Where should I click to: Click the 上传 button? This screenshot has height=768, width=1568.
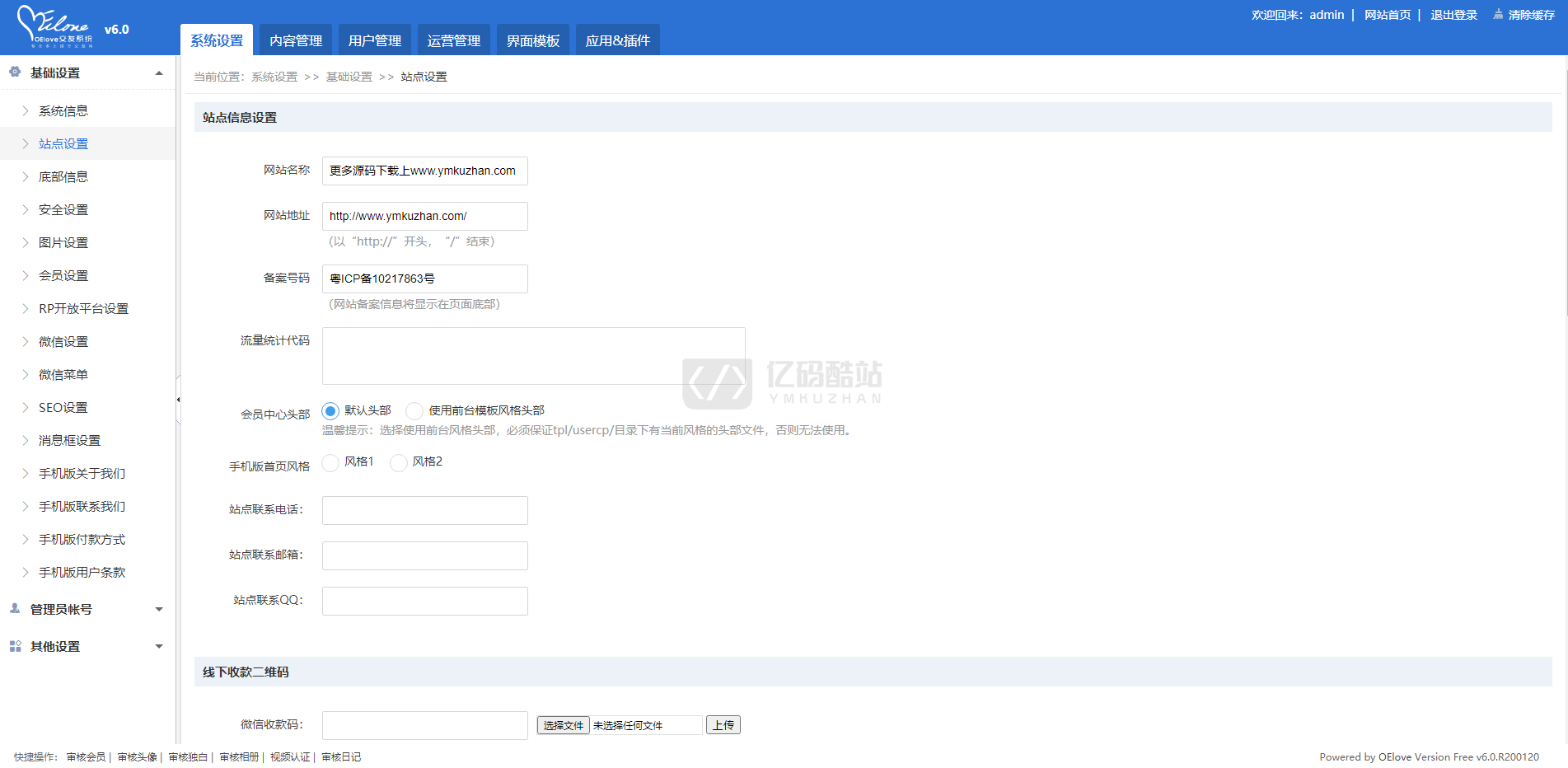723,725
